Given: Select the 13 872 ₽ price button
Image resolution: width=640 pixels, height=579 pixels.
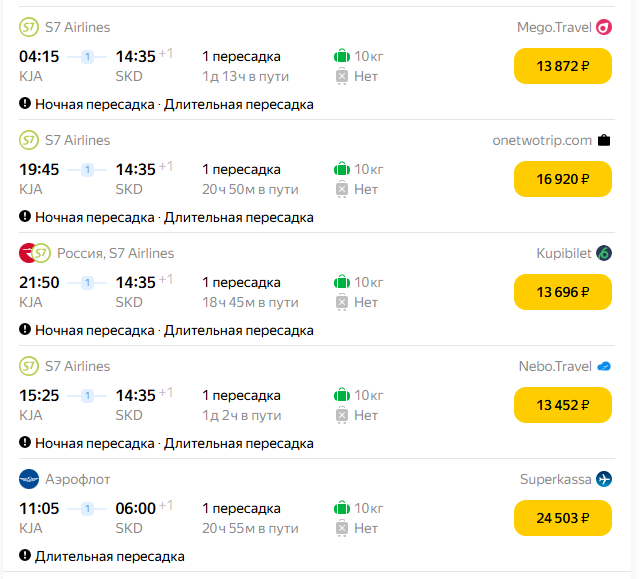Looking at the screenshot, I should [562, 66].
